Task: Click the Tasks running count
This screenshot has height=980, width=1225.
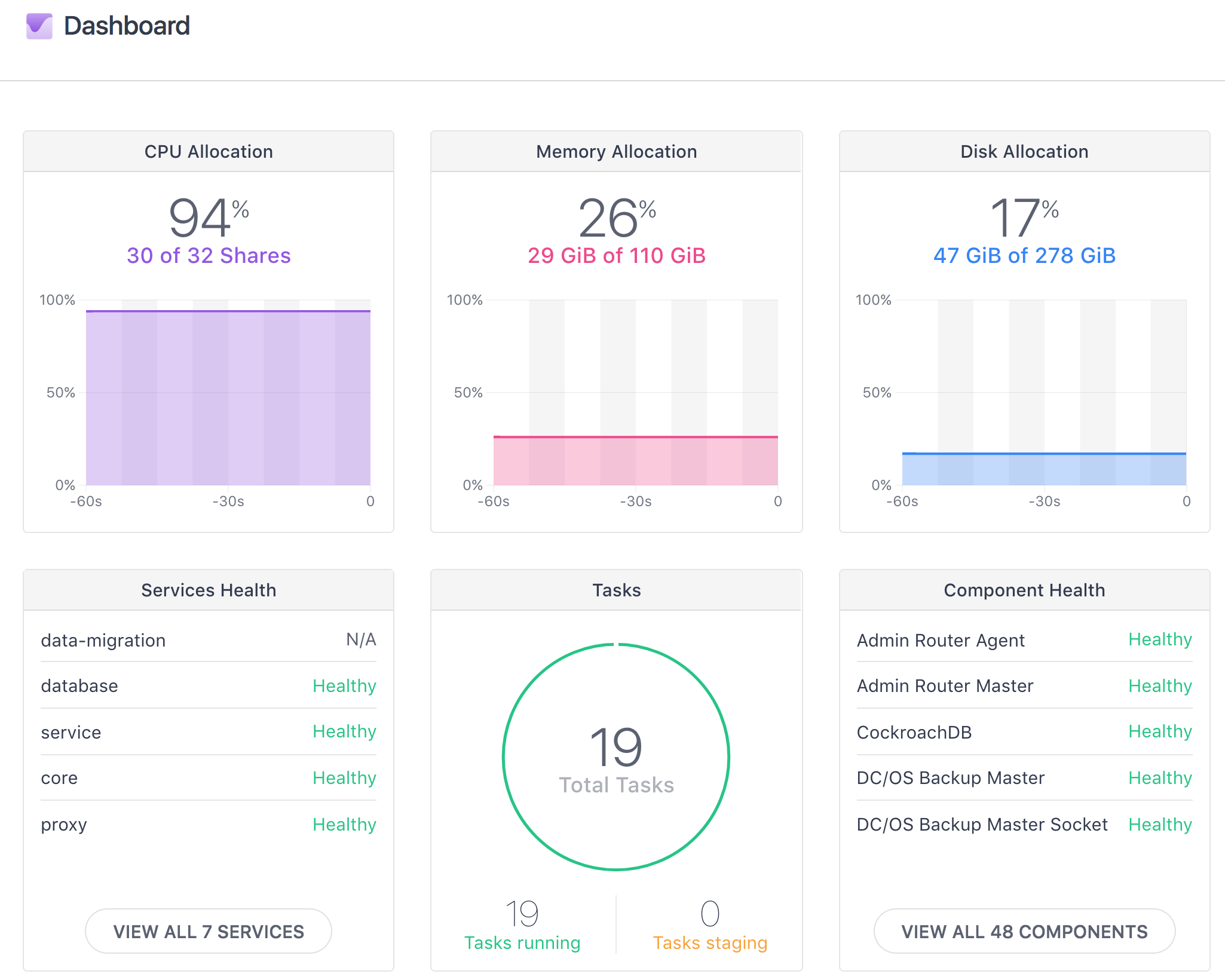Action: (x=522, y=914)
